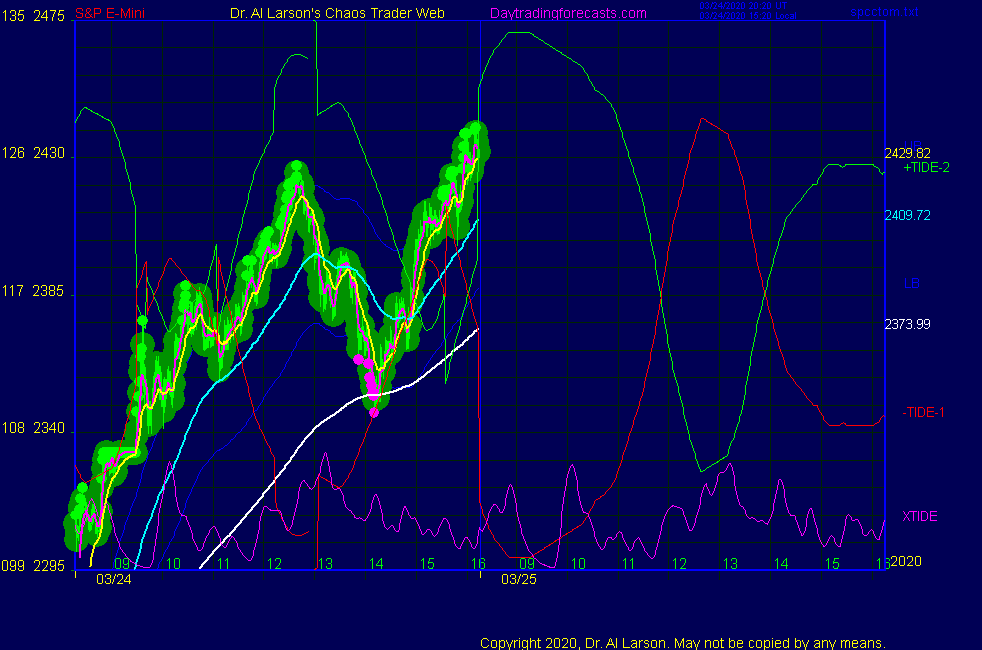Click the white 2373.99 average value
Image resolution: width=982 pixels, height=650 pixels.
pos(907,323)
